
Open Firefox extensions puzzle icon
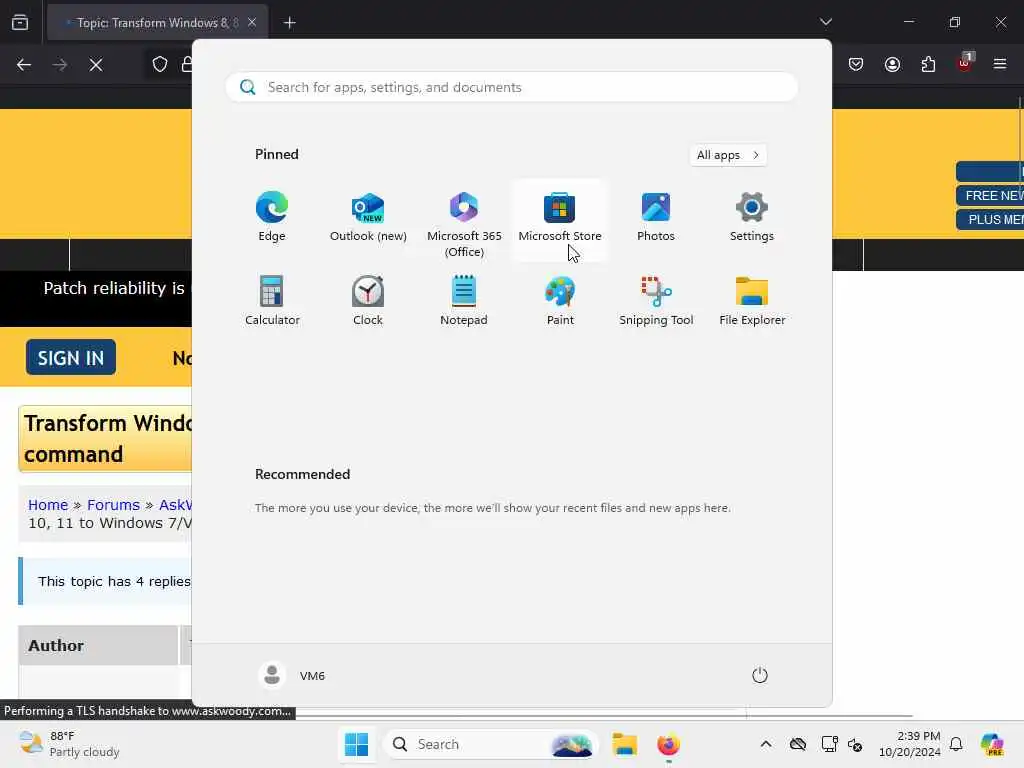928,64
